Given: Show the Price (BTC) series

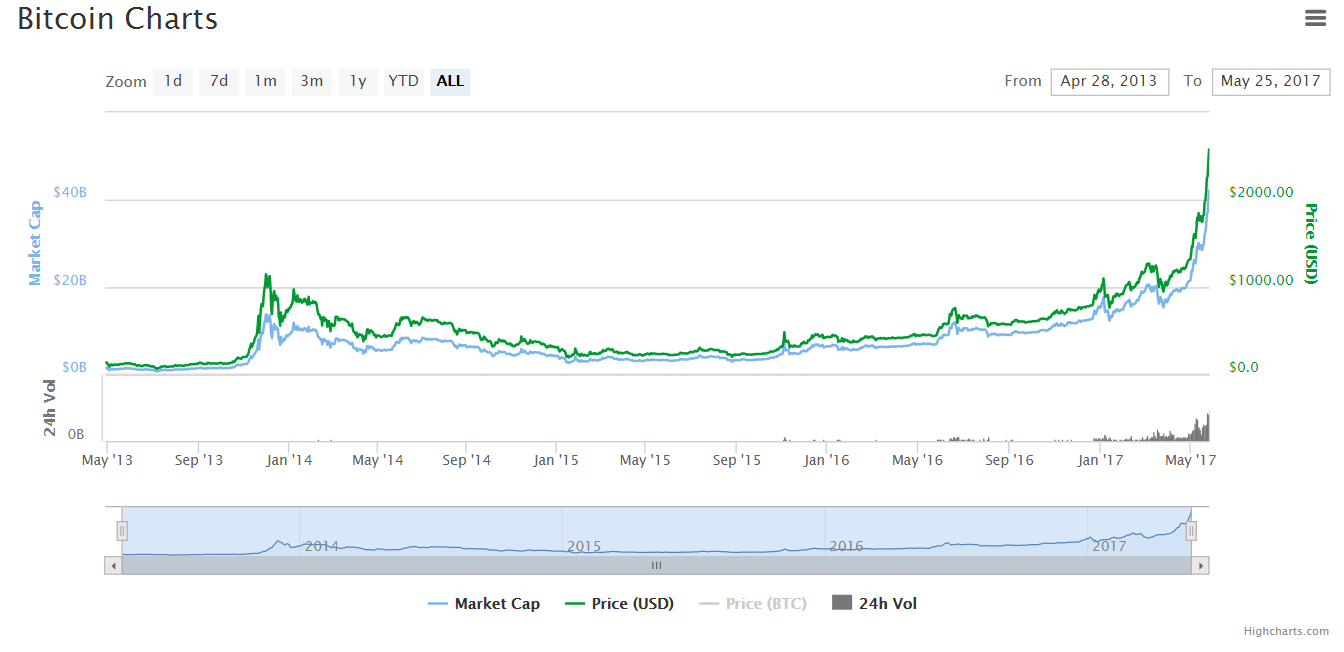Looking at the screenshot, I should (x=753, y=603).
